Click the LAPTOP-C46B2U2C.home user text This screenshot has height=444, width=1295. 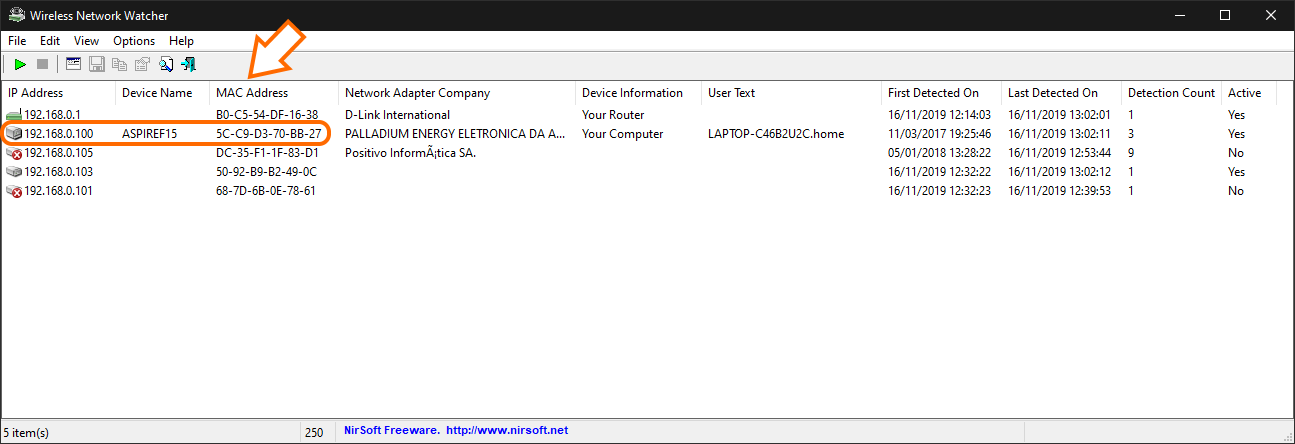(775, 134)
